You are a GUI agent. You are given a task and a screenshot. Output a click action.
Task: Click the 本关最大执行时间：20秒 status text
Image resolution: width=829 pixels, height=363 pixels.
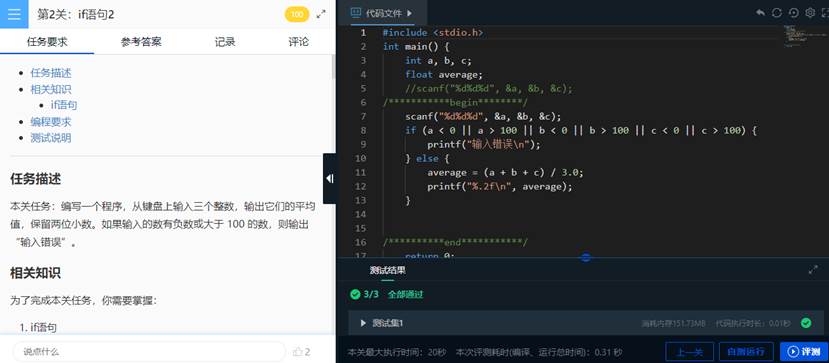coord(397,352)
